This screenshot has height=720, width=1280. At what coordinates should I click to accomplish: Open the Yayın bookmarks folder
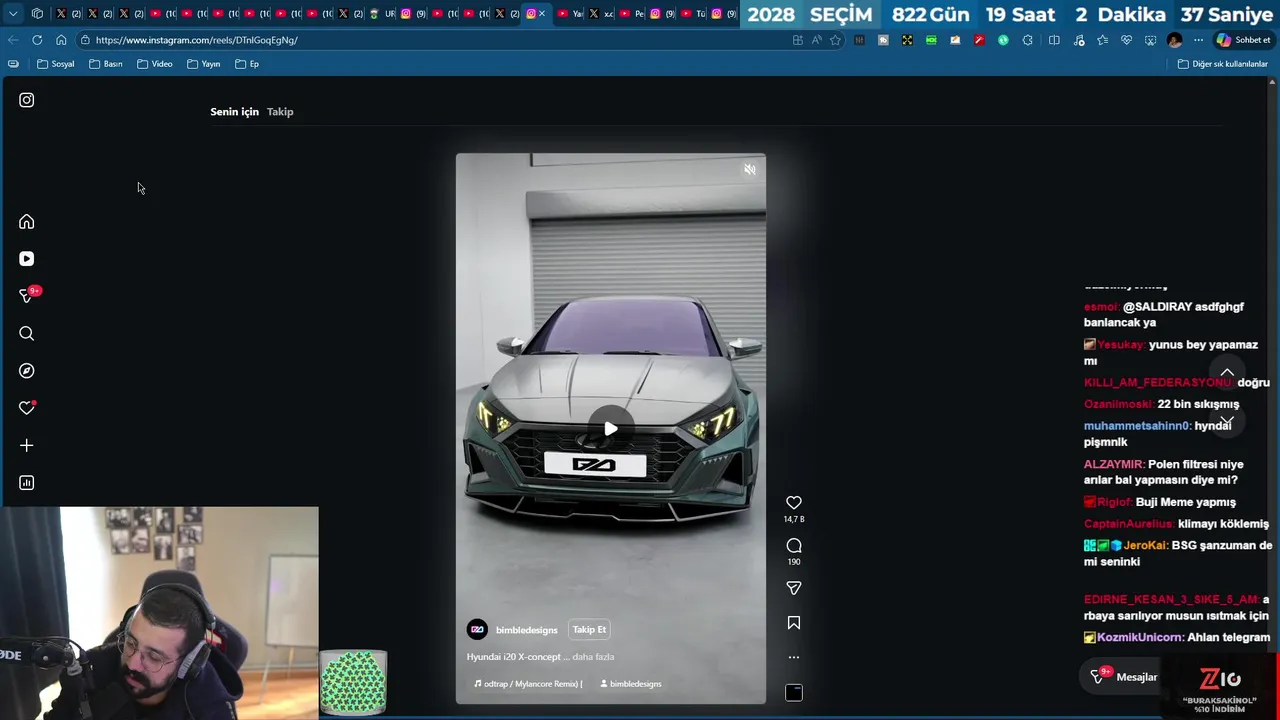[x=204, y=64]
